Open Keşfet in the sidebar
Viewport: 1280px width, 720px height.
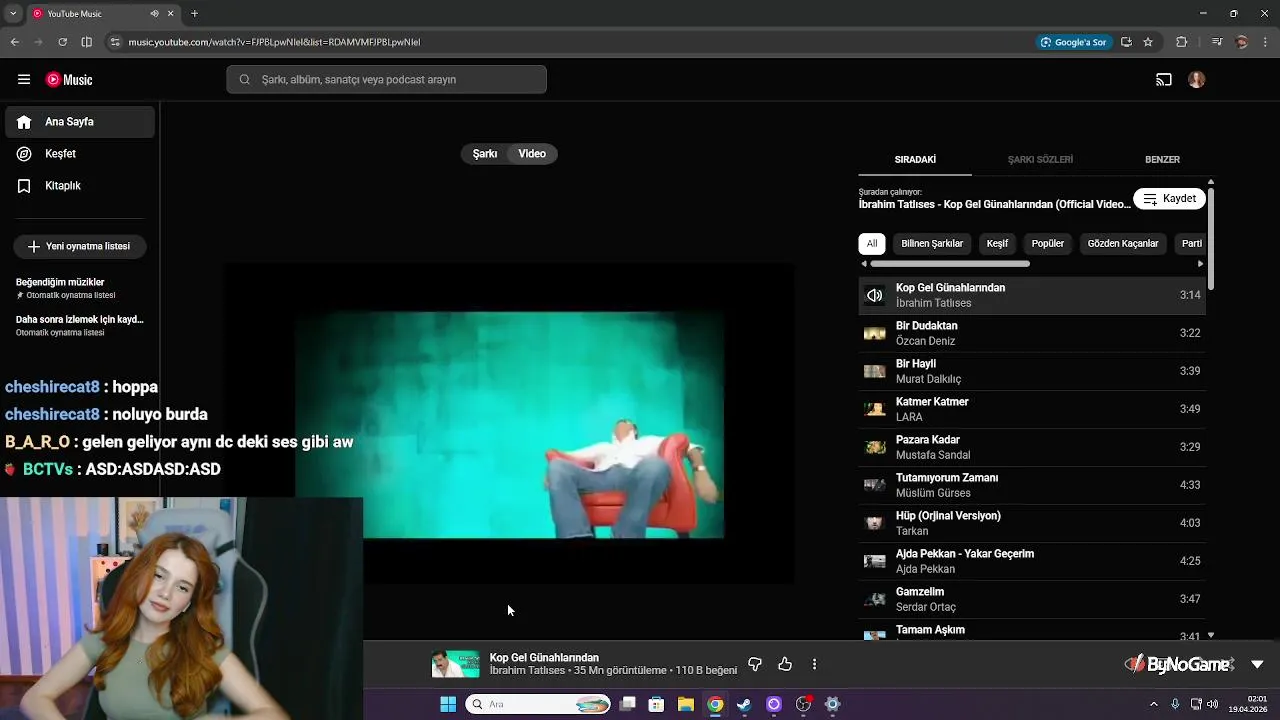(80, 154)
